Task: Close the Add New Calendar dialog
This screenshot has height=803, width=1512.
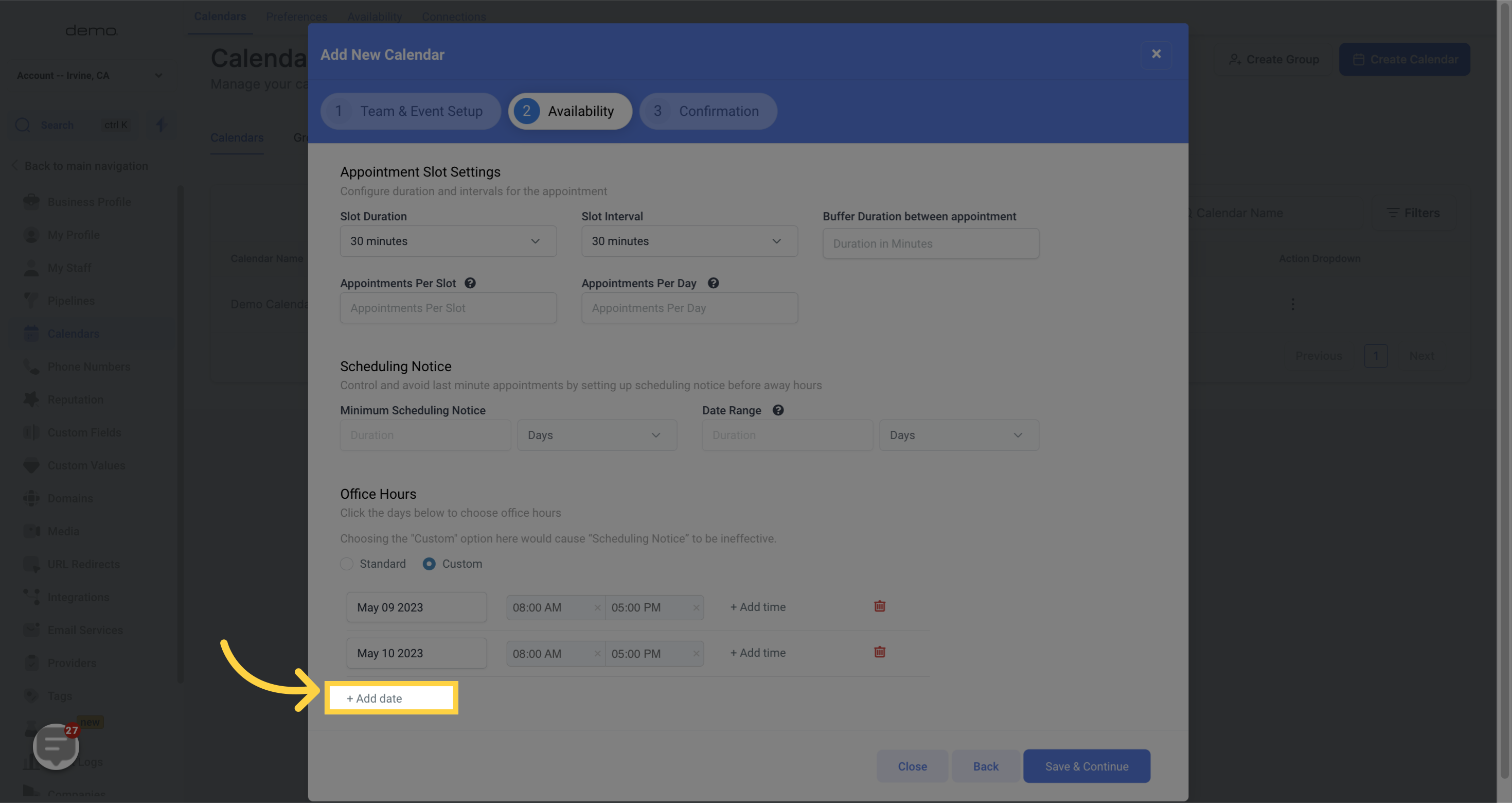Action: click(1155, 54)
